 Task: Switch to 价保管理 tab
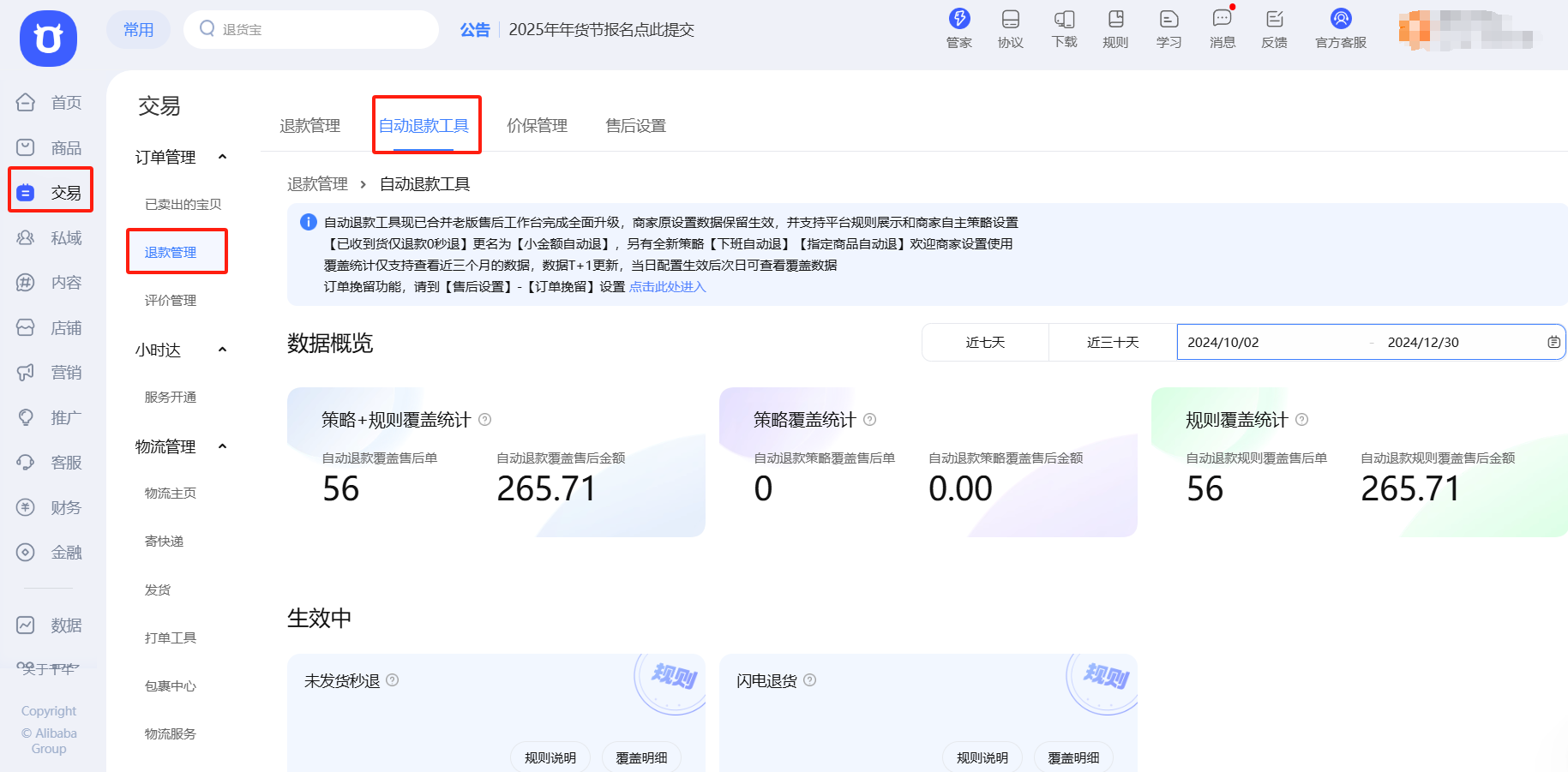click(537, 126)
